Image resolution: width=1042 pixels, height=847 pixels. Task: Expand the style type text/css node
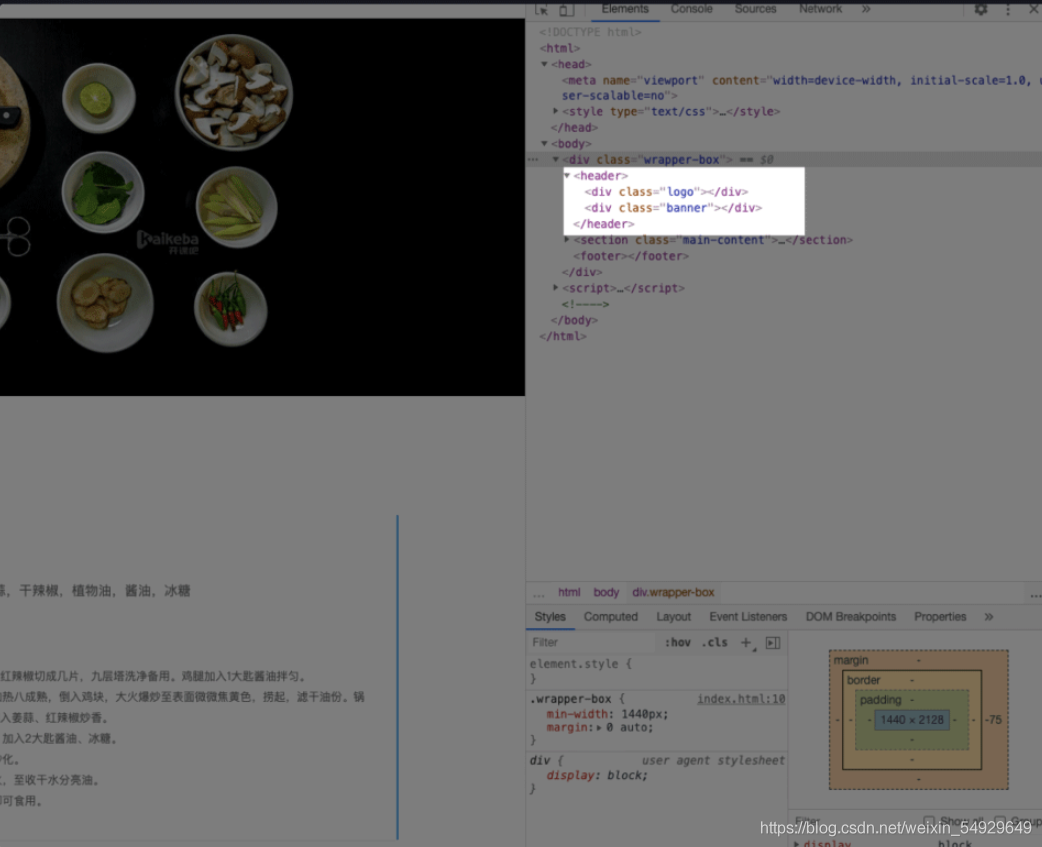pyautogui.click(x=556, y=111)
